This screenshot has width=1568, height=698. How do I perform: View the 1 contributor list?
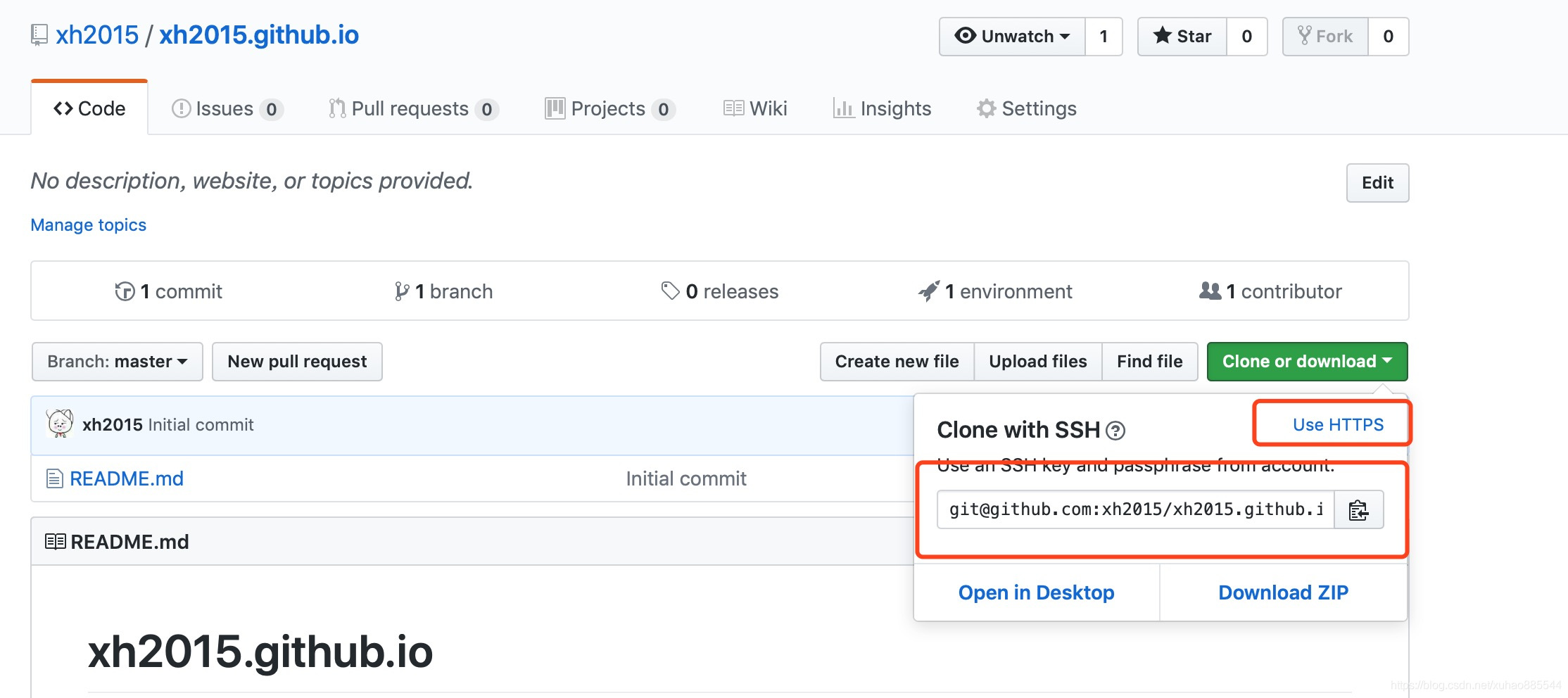(1270, 291)
